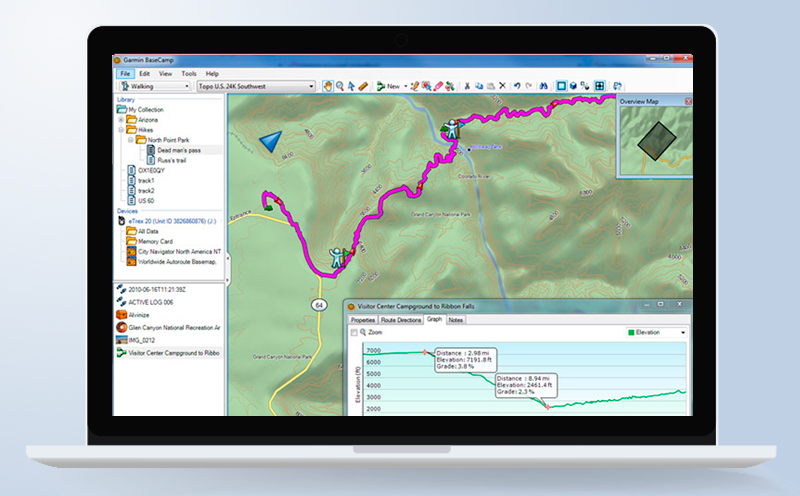Select Glen Canyon National Recreation Area item
800x496 pixels.
[174, 328]
